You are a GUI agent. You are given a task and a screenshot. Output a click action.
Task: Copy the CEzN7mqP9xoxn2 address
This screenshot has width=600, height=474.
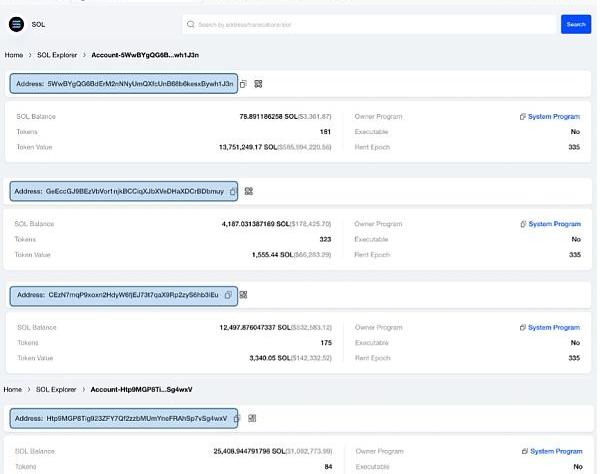(228, 295)
